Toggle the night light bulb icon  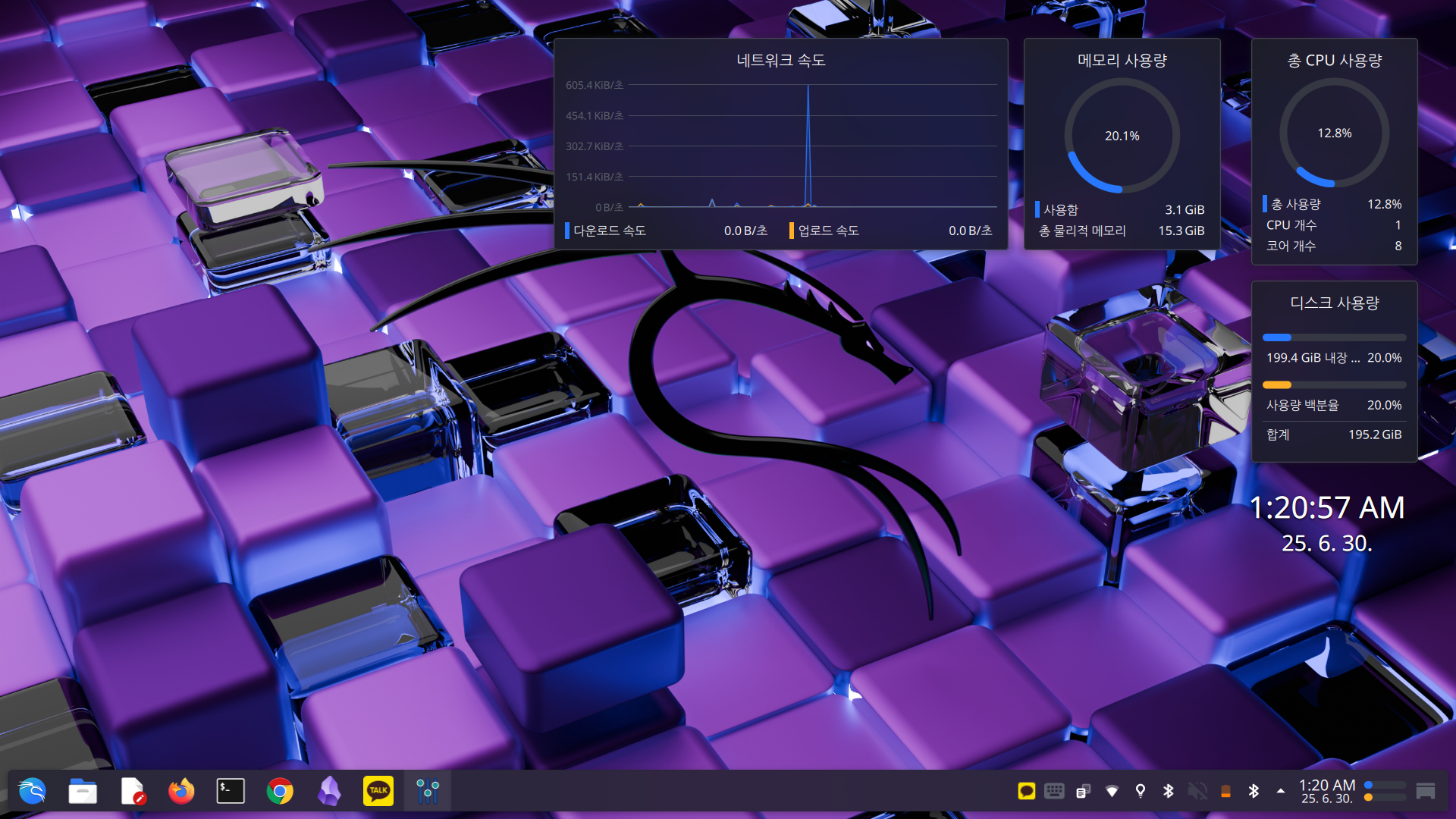(x=1140, y=791)
